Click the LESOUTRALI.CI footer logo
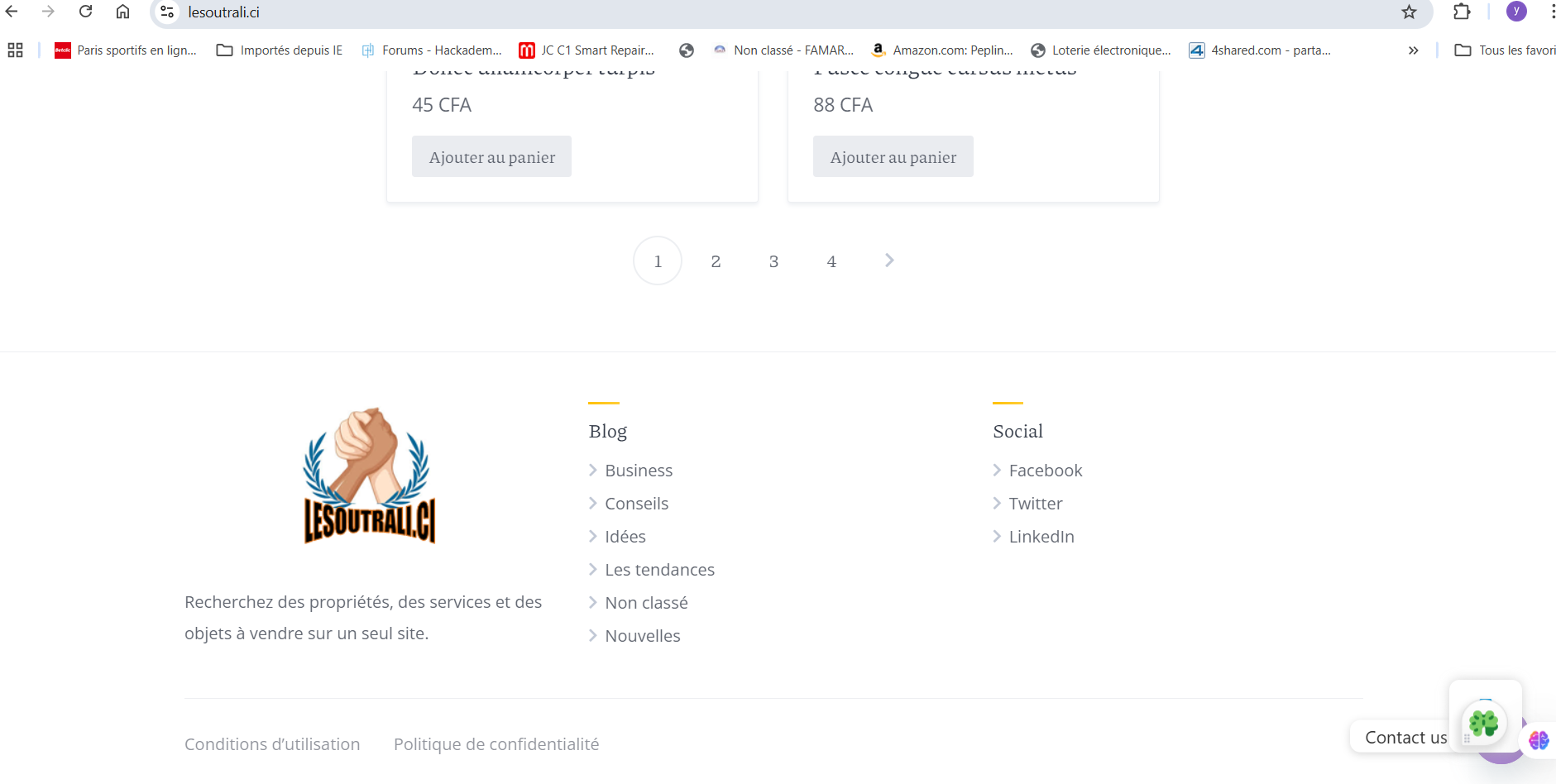The height and width of the screenshot is (784, 1556). (369, 476)
